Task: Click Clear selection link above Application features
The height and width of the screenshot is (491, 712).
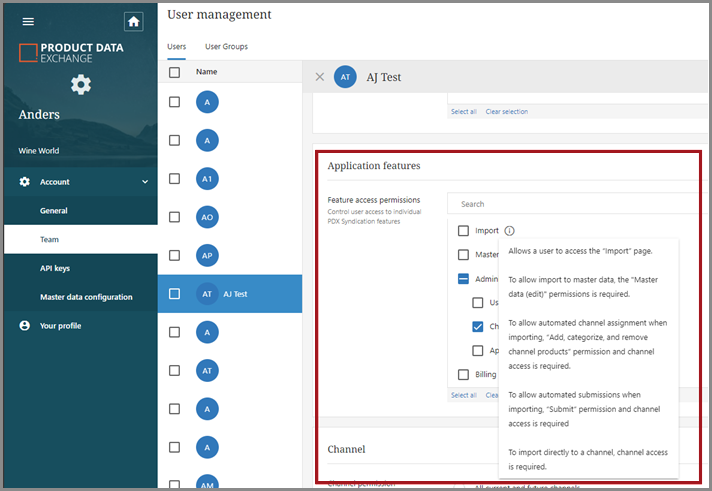Action: (506, 111)
